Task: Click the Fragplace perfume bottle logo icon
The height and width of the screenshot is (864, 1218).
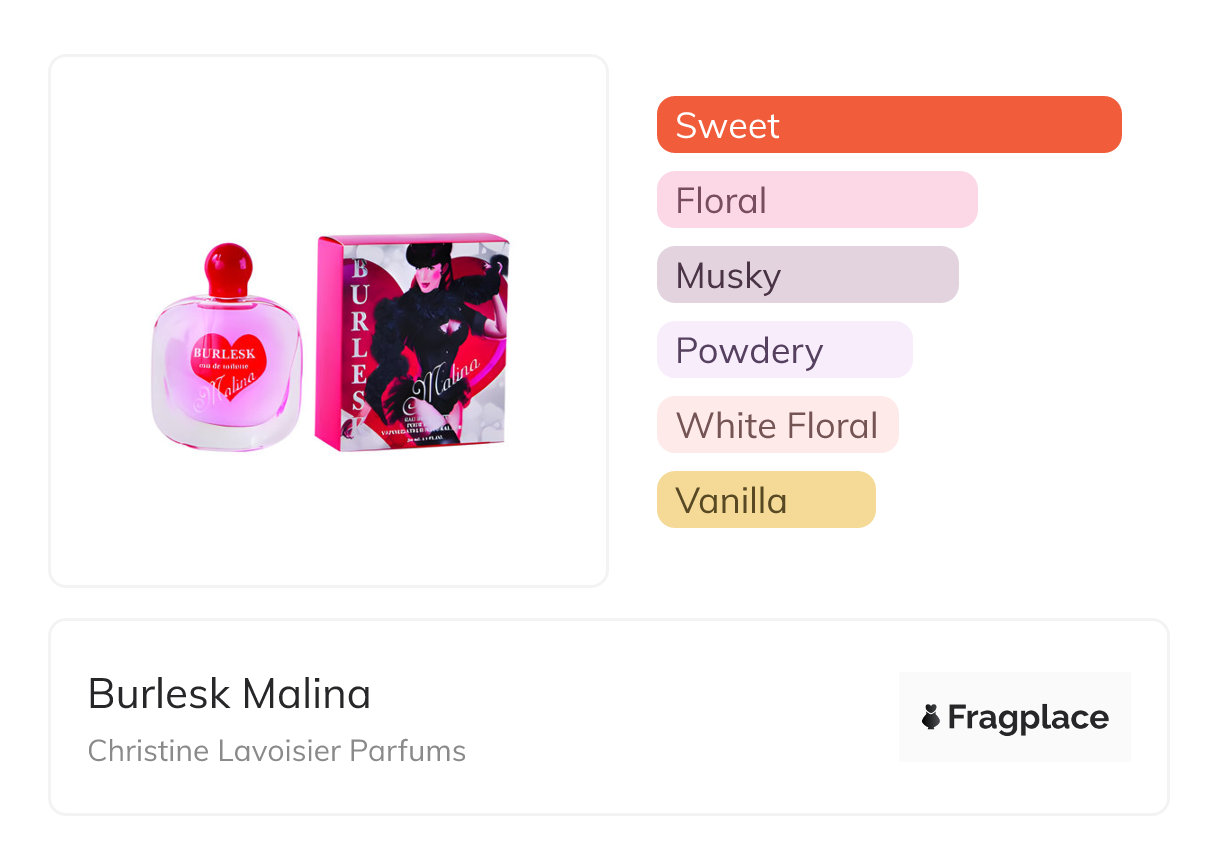Action: (x=931, y=717)
